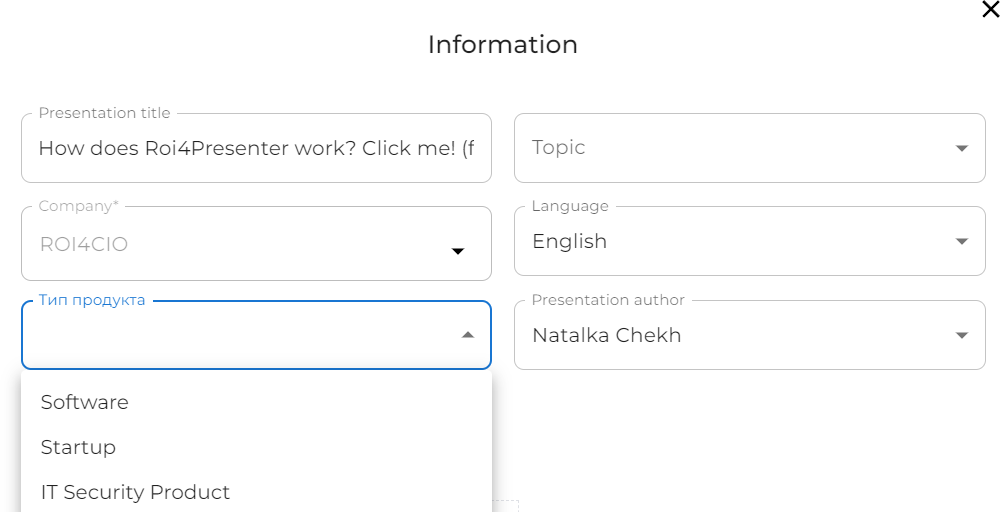Click the Language dropdown arrow icon
This screenshot has height=512, width=1005.
click(962, 242)
